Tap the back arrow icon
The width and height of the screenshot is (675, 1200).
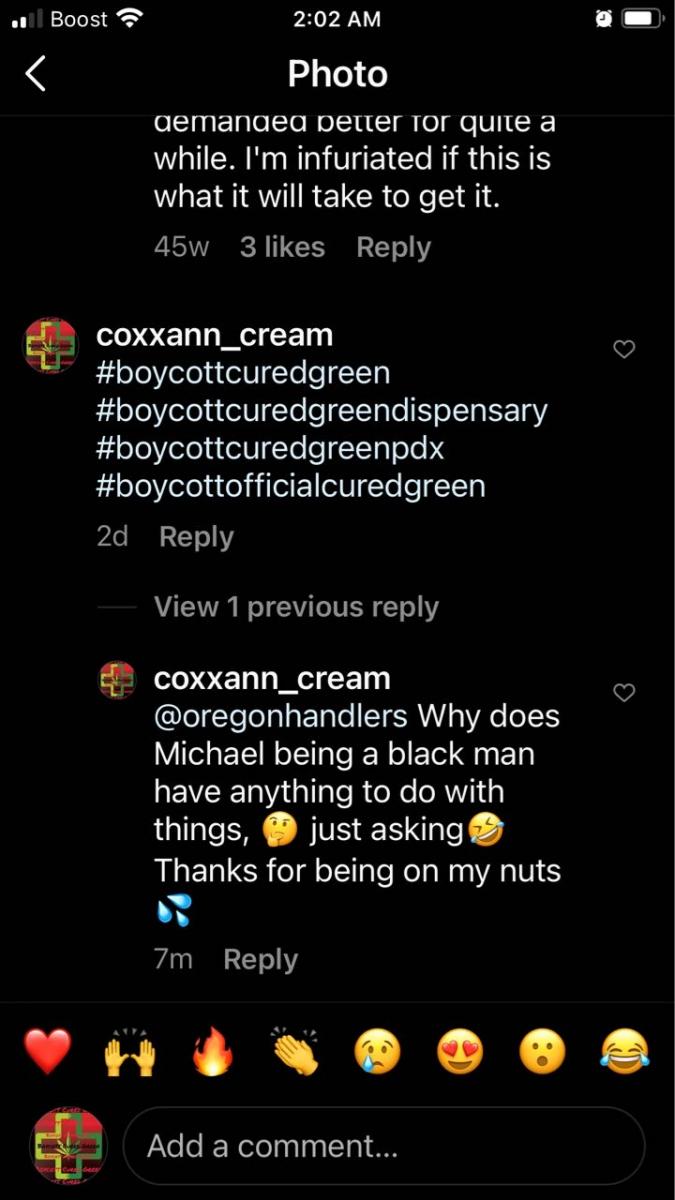pyautogui.click(x=36, y=74)
